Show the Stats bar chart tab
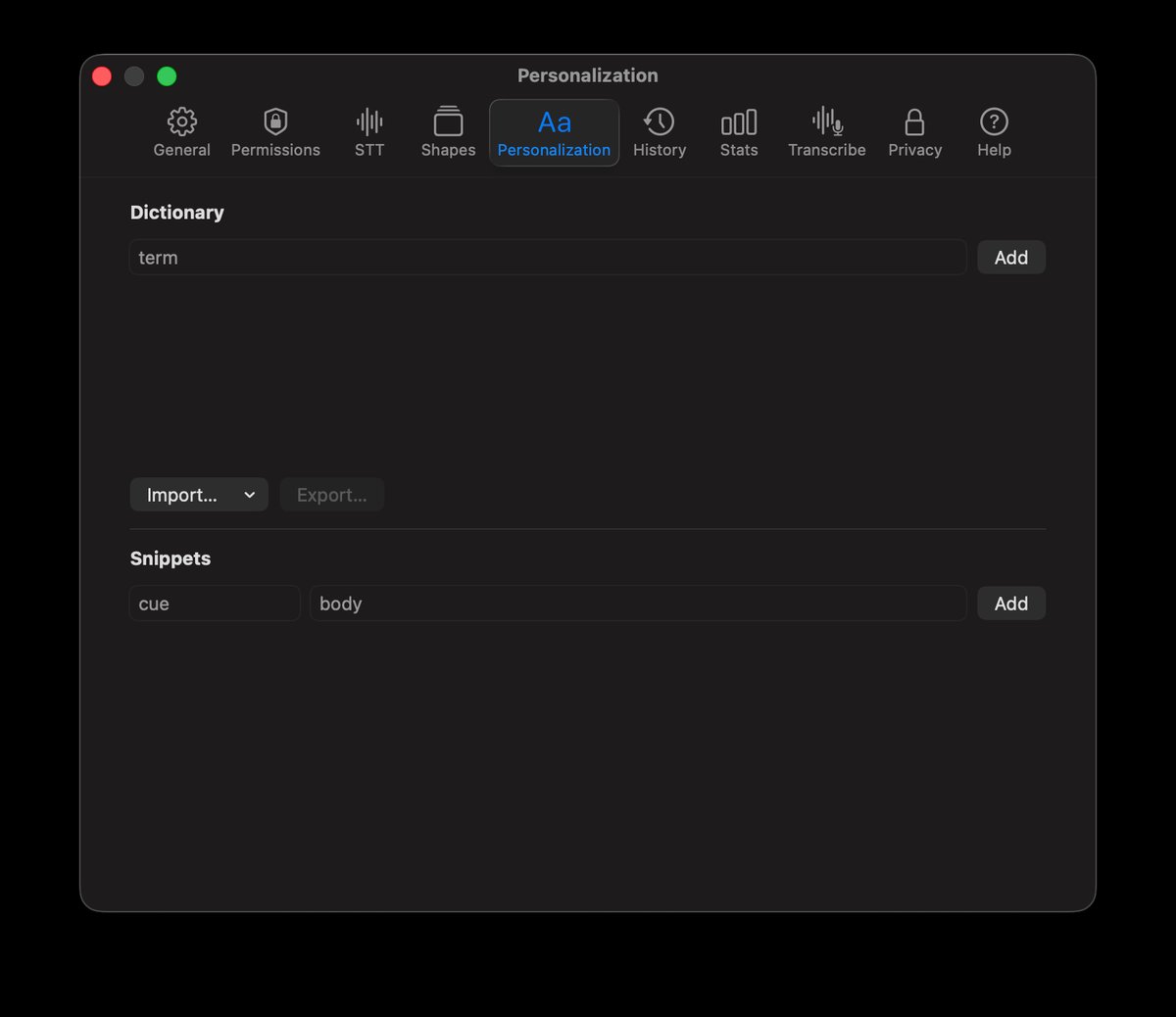 (x=739, y=133)
